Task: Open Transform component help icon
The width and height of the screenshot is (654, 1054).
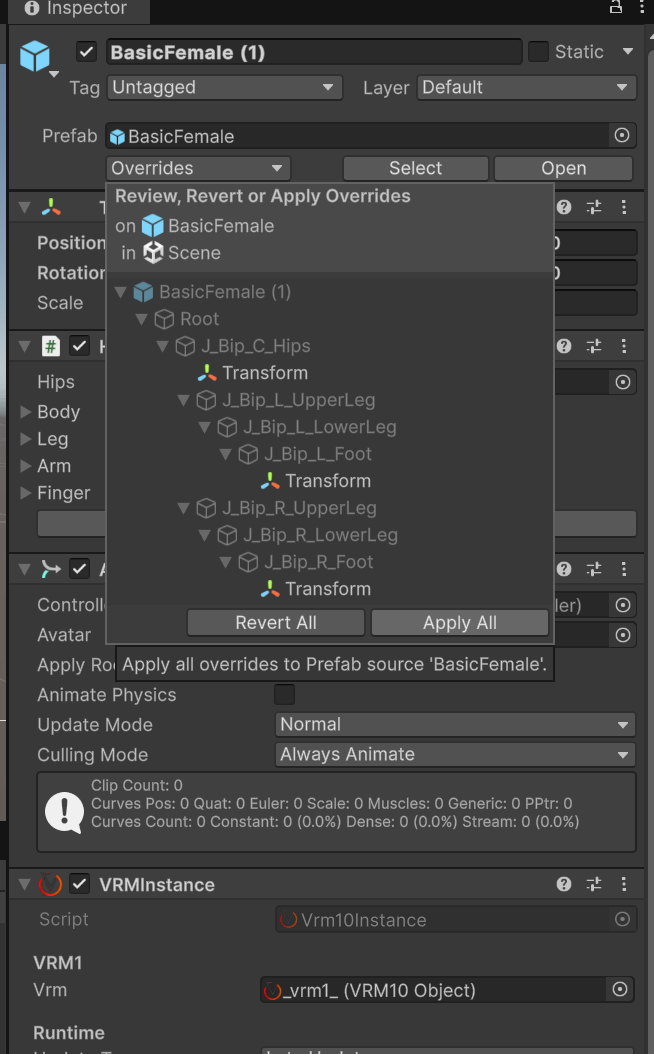Action: pyautogui.click(x=564, y=207)
